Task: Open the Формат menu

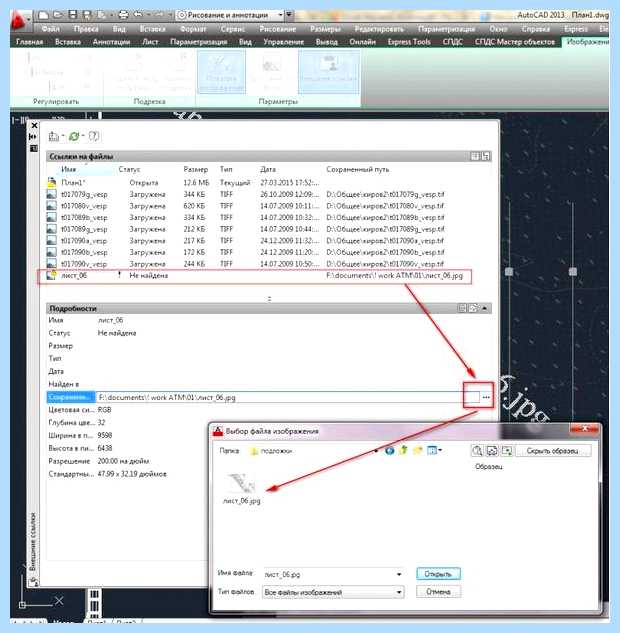Action: [x=193, y=29]
